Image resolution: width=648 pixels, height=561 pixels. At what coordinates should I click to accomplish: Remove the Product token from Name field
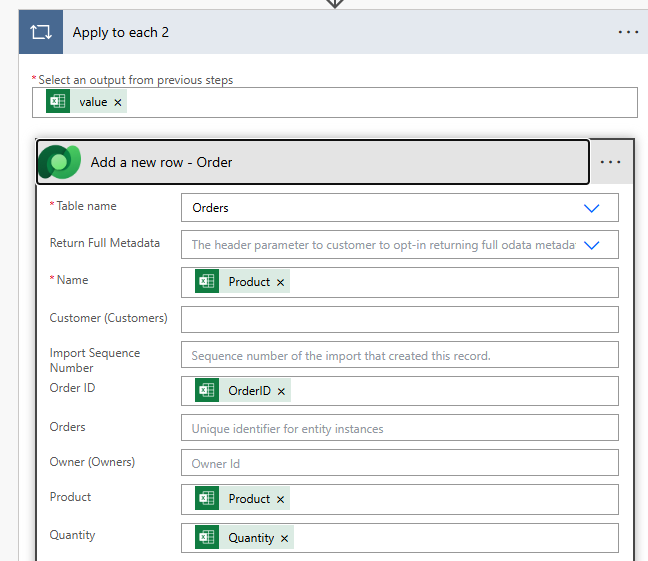[281, 283]
